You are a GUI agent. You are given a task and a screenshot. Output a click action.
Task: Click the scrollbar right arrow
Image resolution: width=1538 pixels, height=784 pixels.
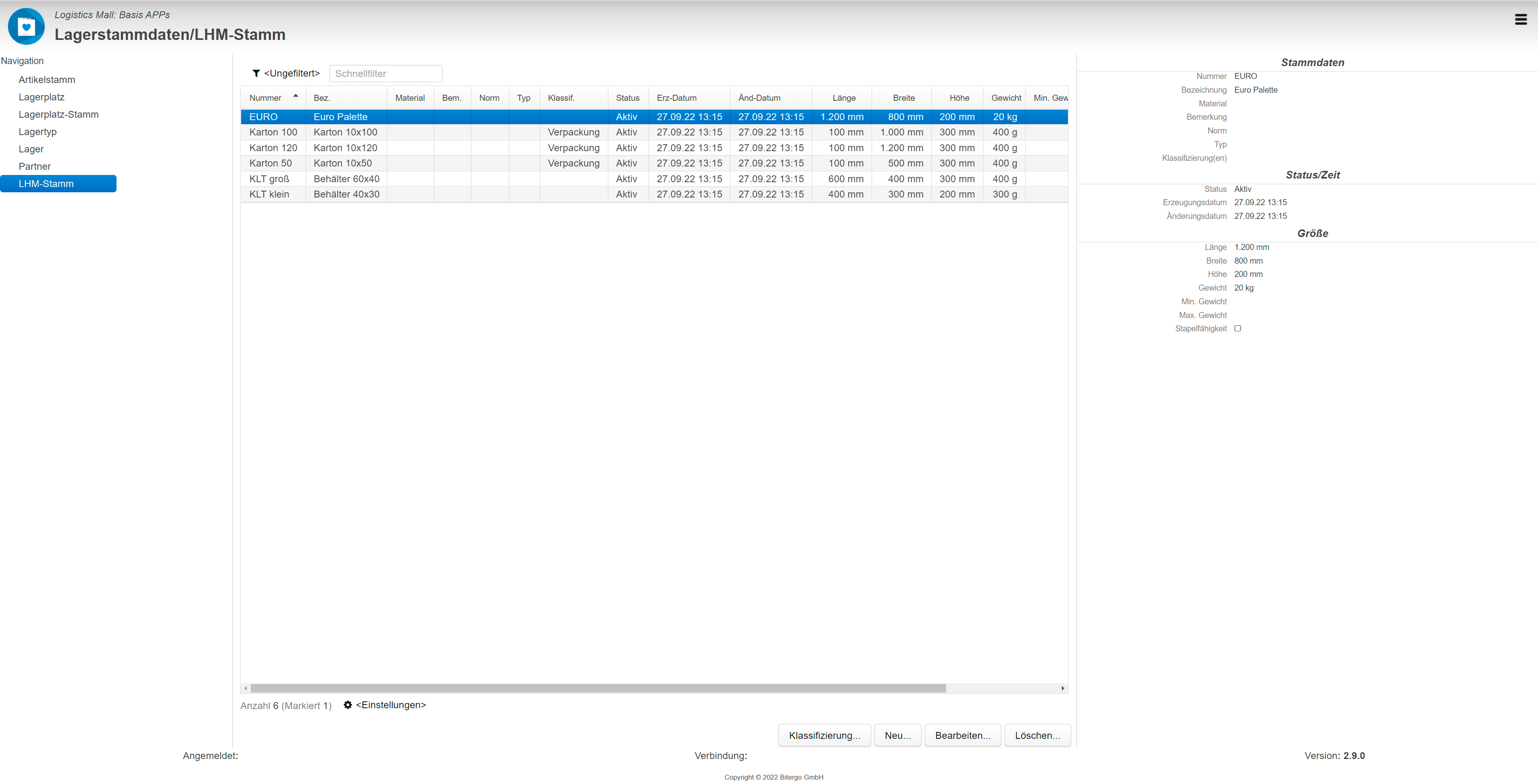pos(1063,688)
